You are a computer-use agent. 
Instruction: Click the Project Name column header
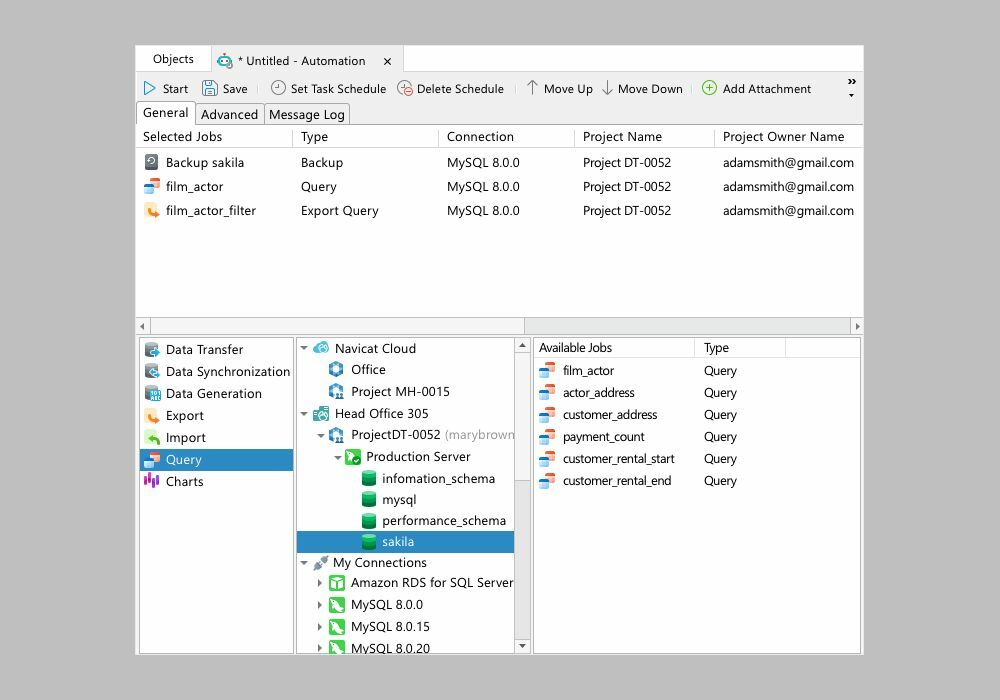tap(644, 136)
